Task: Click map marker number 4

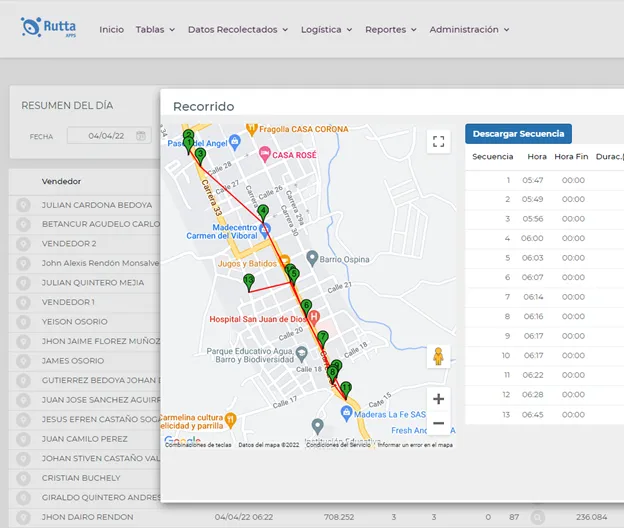Action: (x=263, y=213)
